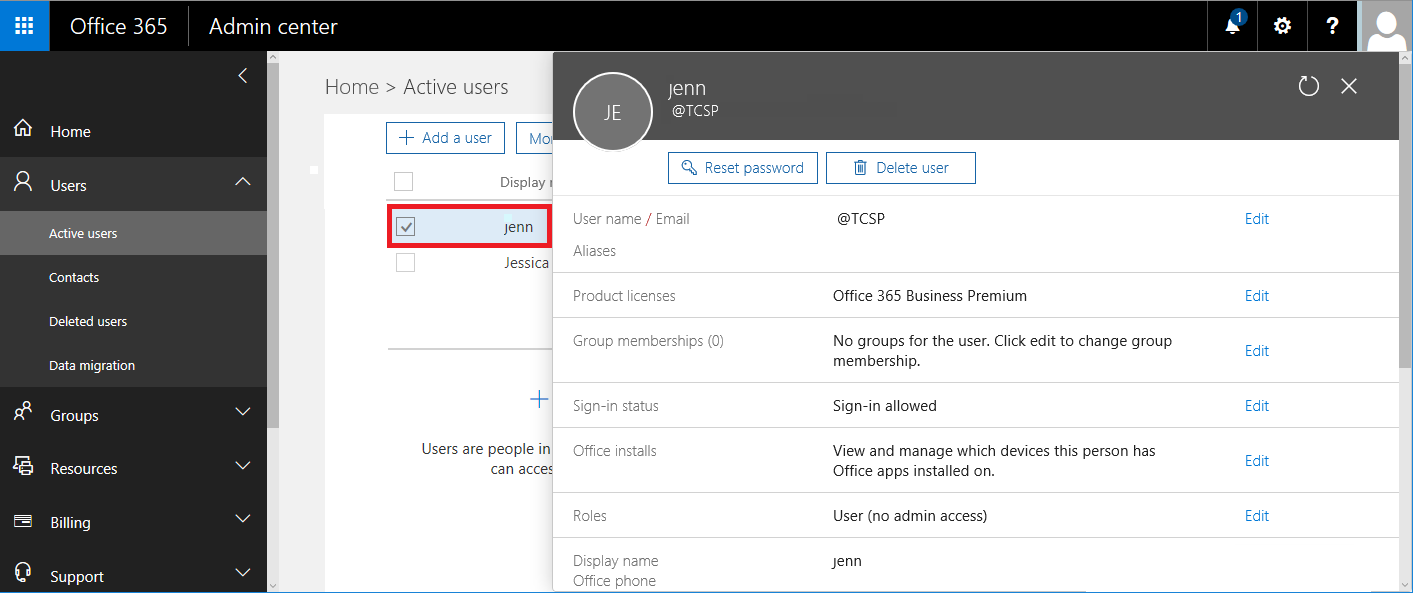Expand the Resources section chevron
Image resolution: width=1413 pixels, height=593 pixels.
[x=242, y=466]
